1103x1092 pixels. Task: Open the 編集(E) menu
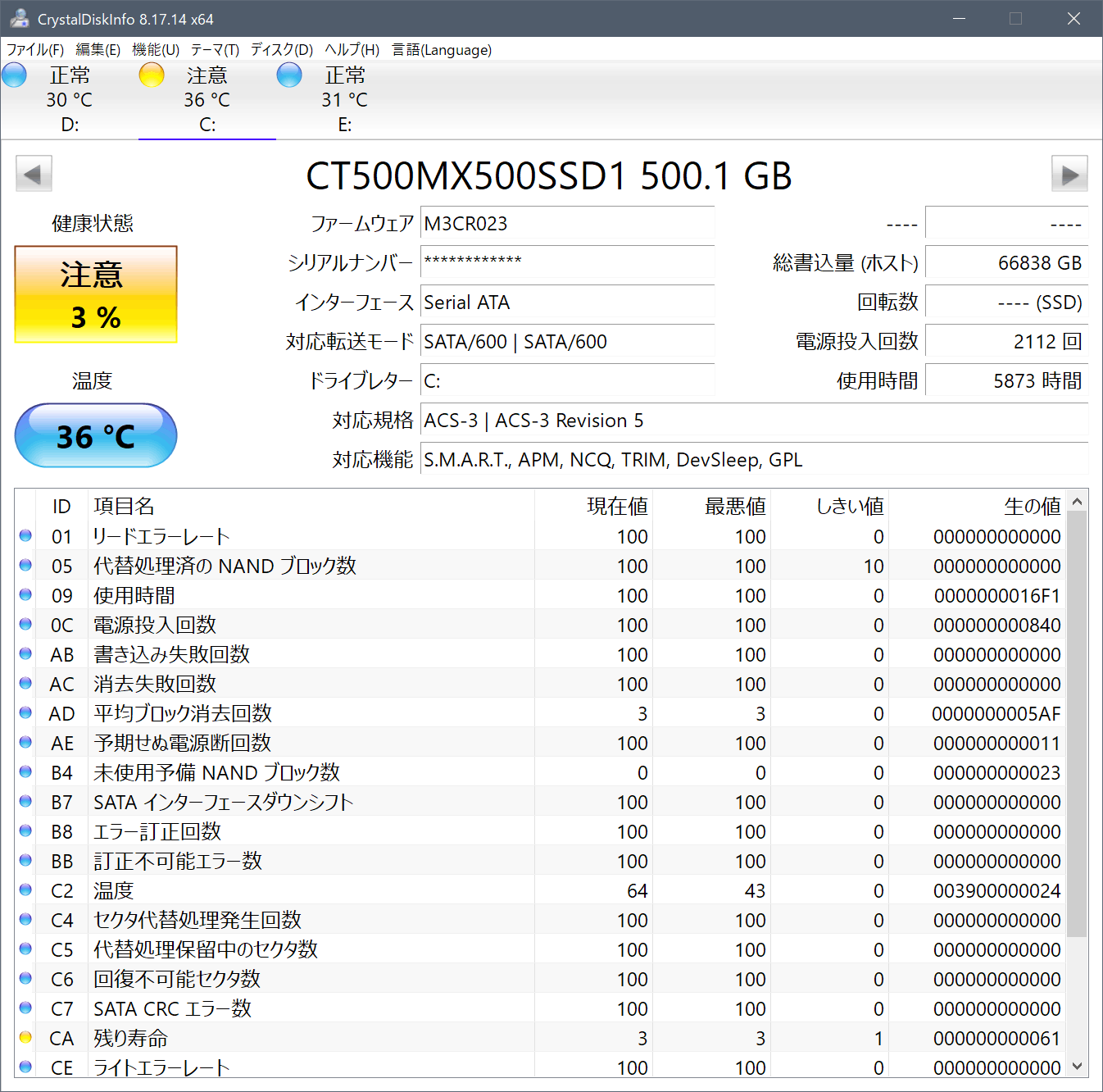pos(98,50)
